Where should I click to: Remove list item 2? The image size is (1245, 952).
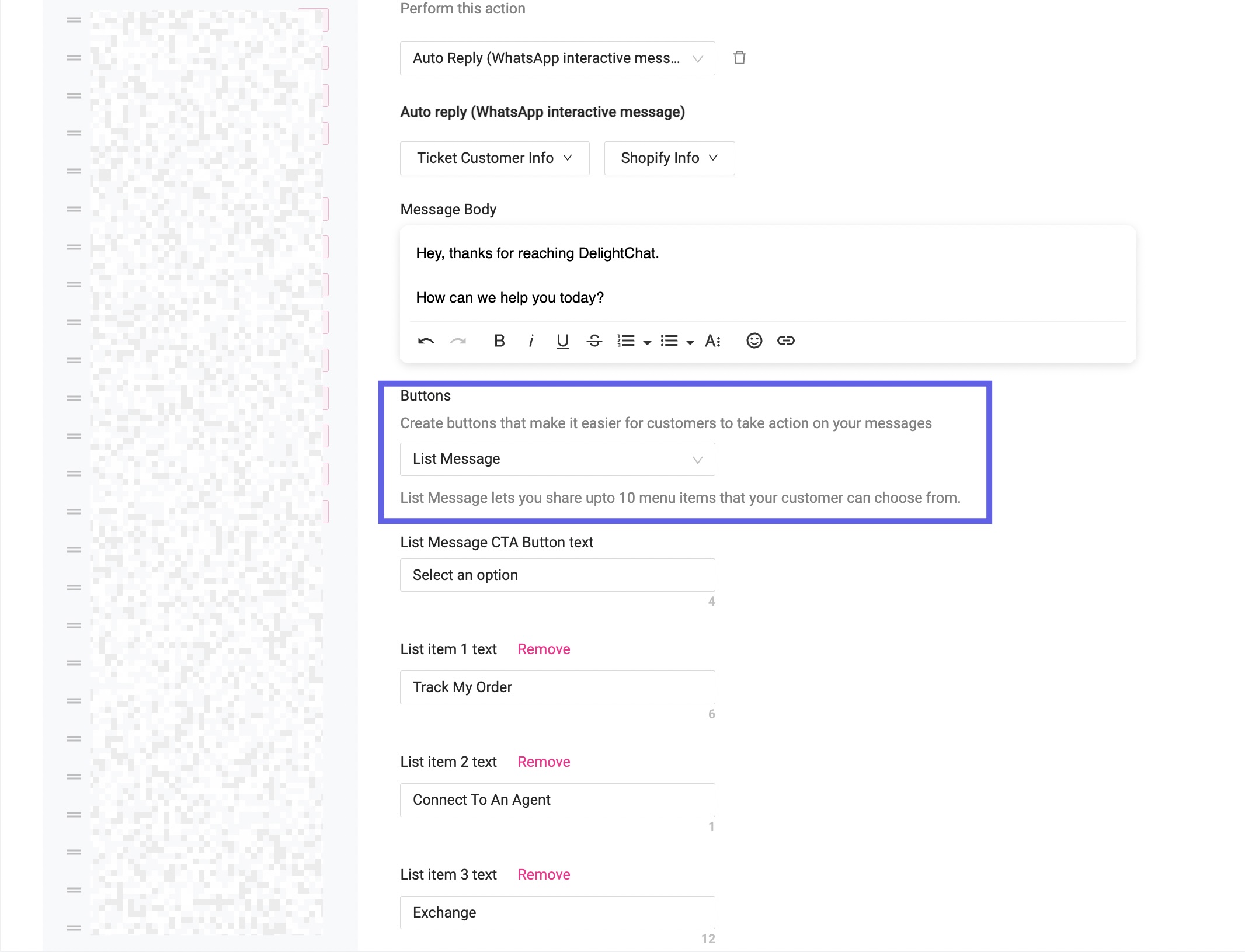[544, 762]
